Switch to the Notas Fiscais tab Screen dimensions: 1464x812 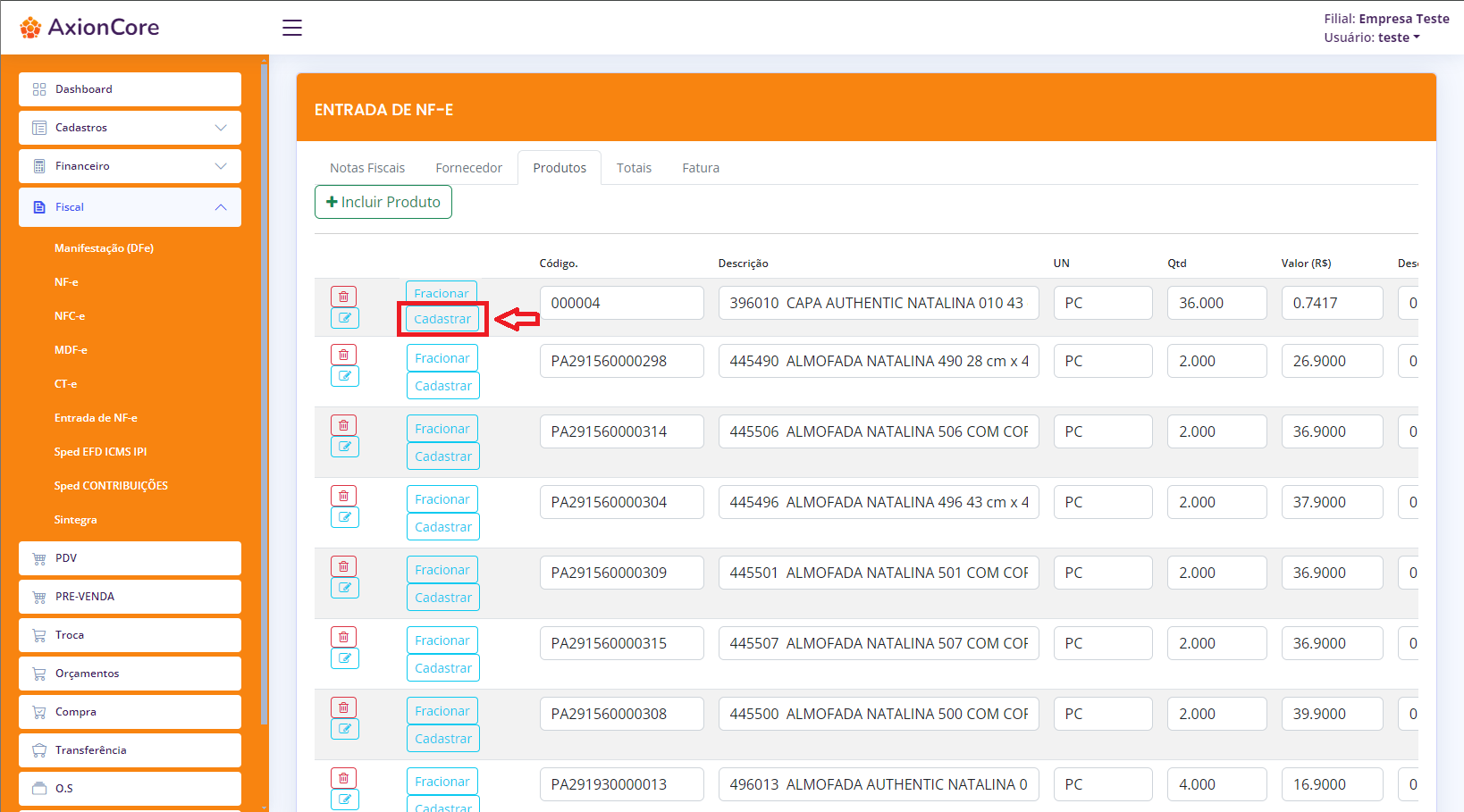367,168
